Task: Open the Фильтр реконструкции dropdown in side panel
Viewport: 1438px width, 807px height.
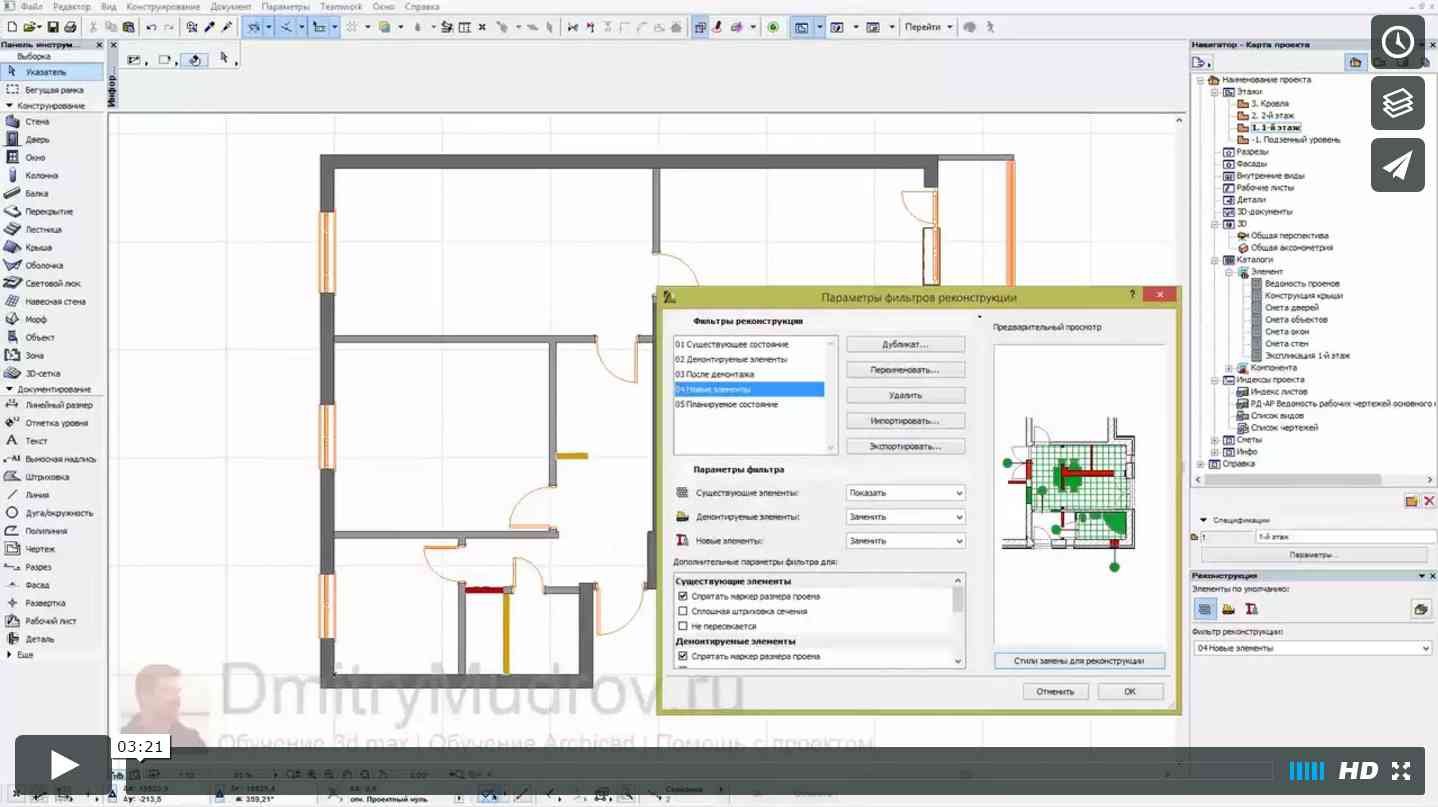Action: pos(1312,648)
